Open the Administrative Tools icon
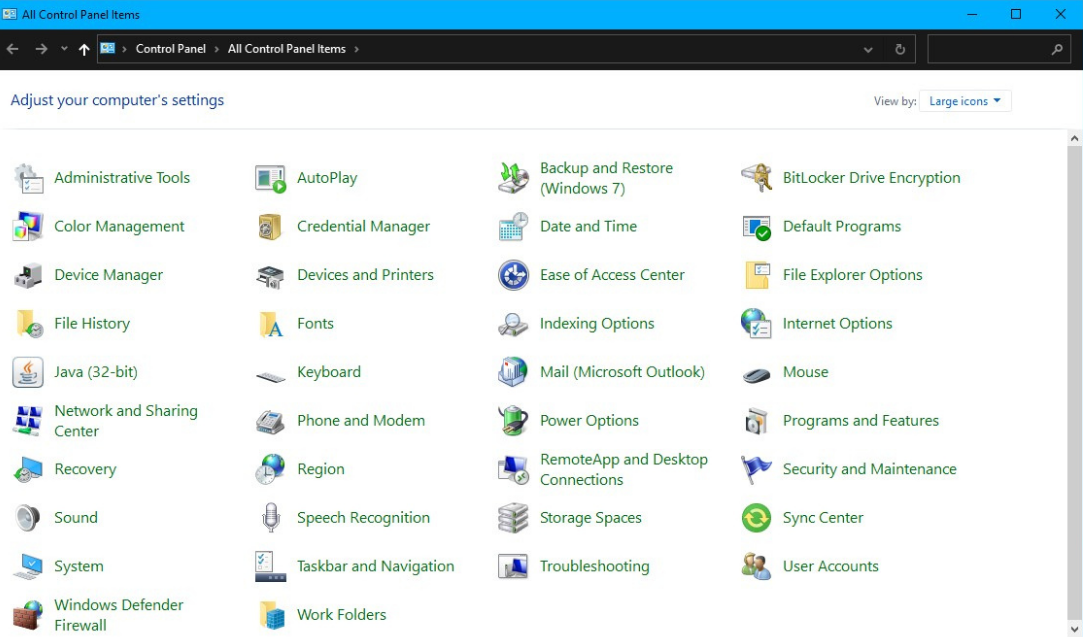1083x637 pixels. click(x=28, y=178)
